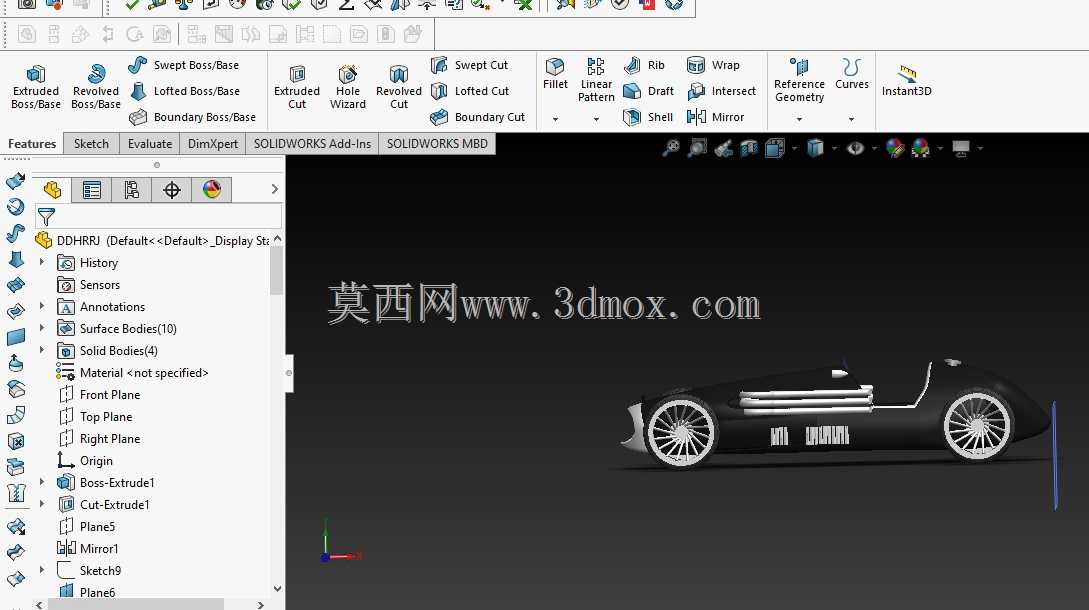This screenshot has height=610, width=1089.
Task: Switch to the SOLIDWORKS MBD tab
Action: (x=437, y=143)
